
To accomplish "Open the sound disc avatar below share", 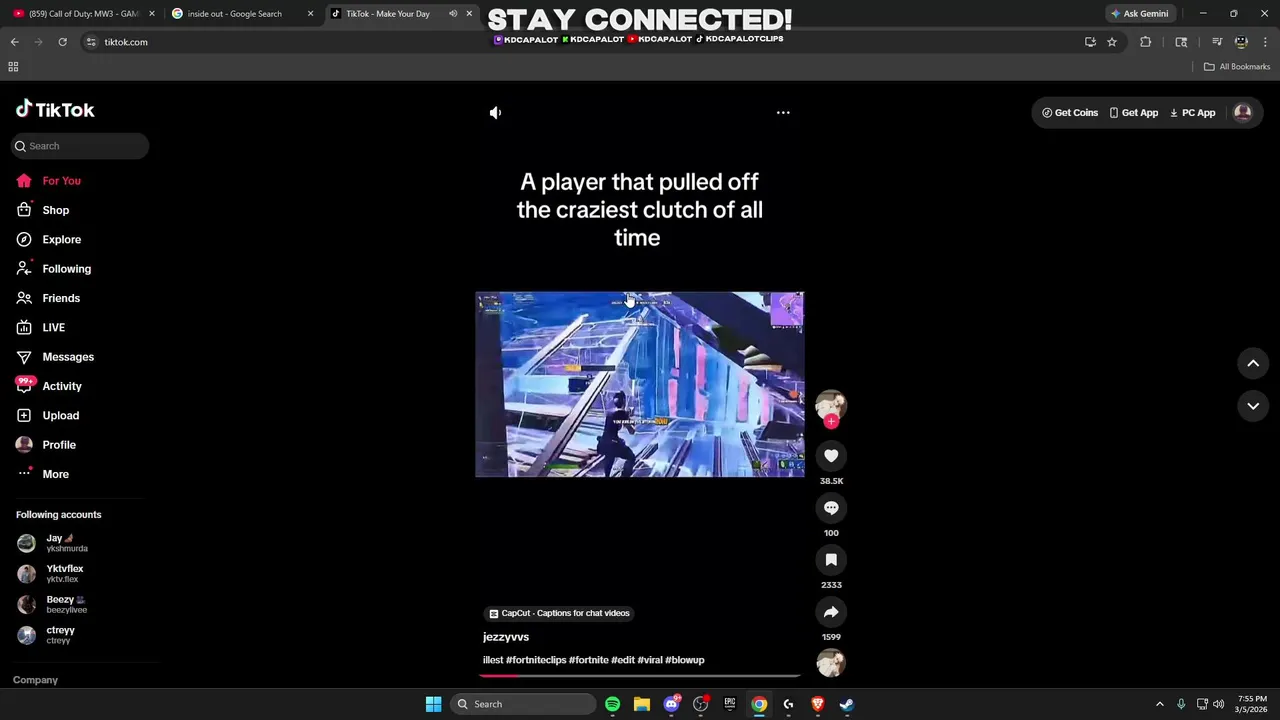I will click(x=831, y=663).
